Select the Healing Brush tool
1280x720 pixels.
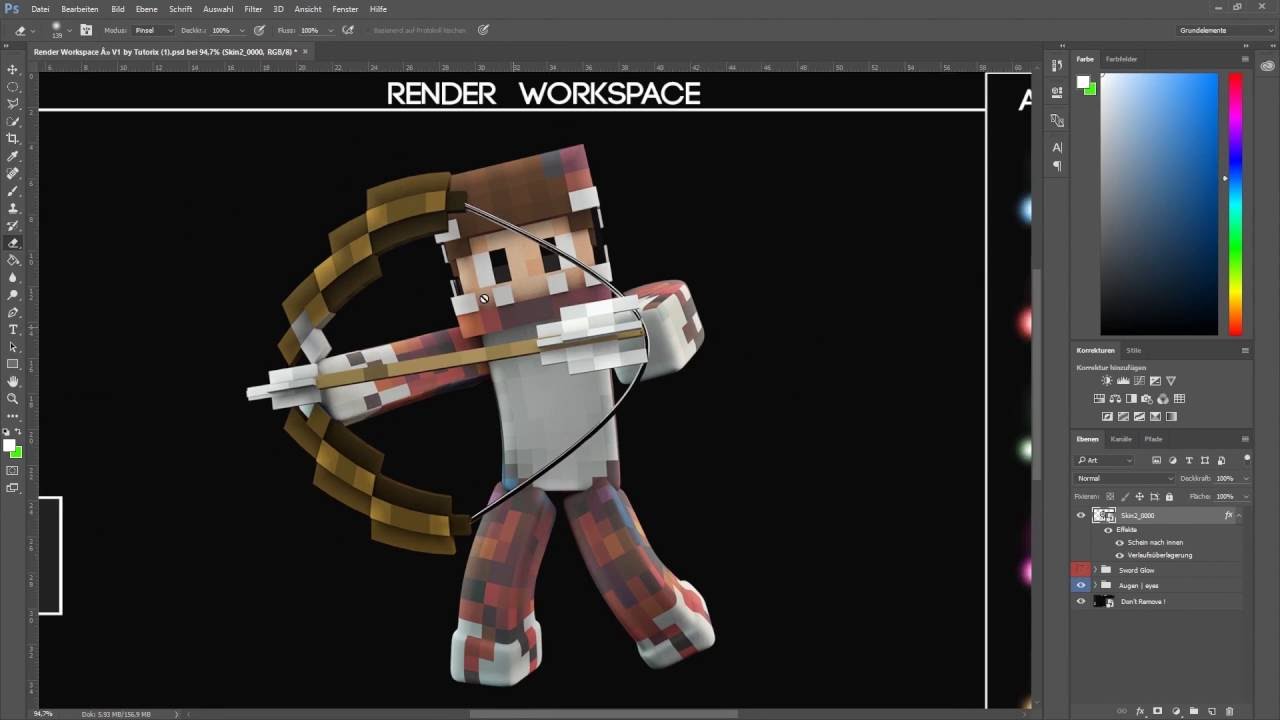pyautogui.click(x=13, y=173)
